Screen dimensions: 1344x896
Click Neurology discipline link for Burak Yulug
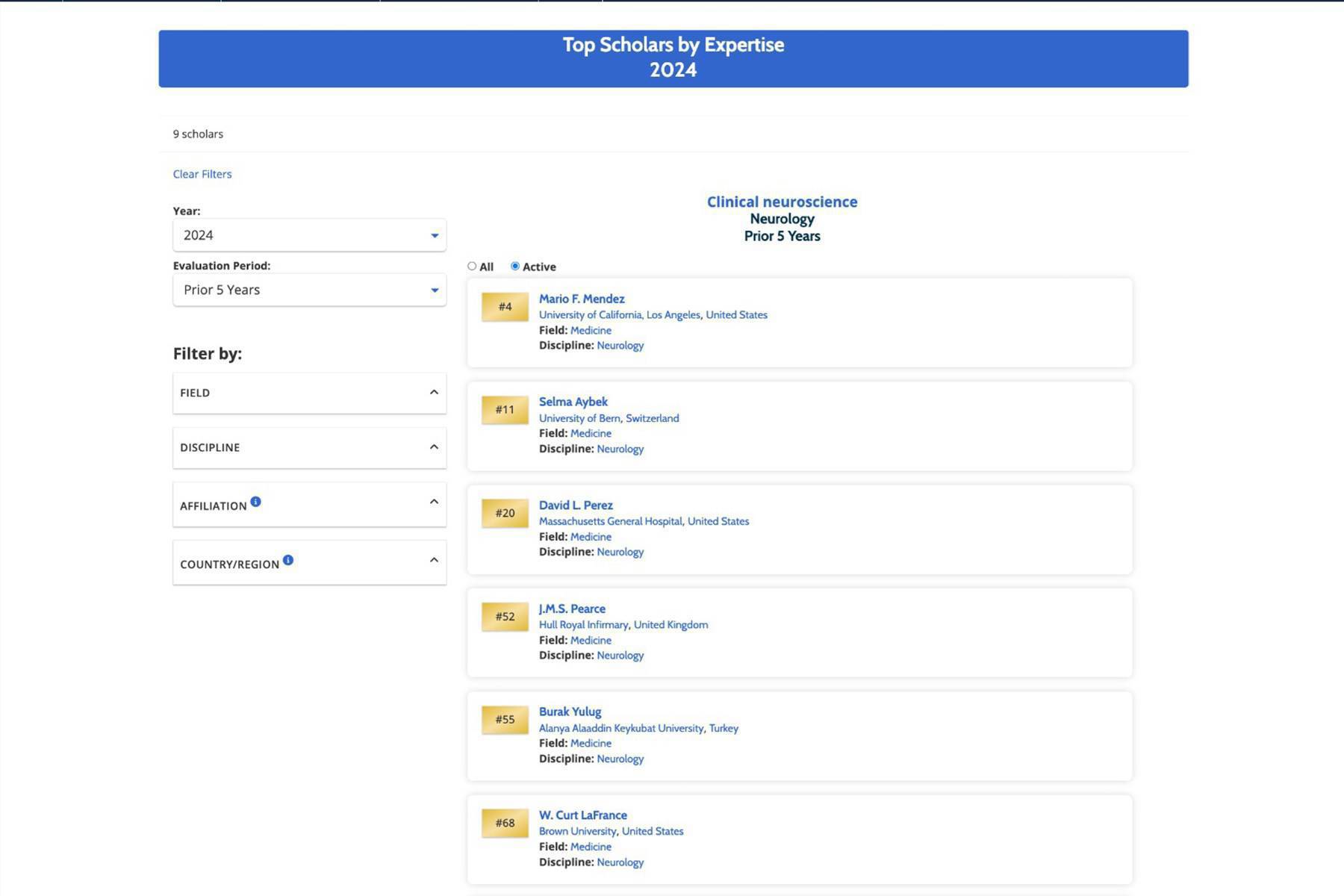tap(620, 759)
